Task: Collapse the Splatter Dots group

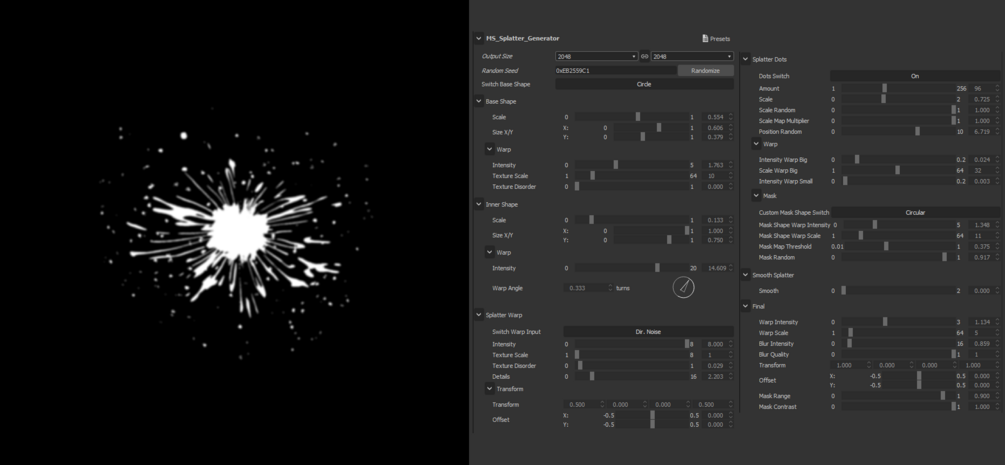Action: tap(745, 59)
